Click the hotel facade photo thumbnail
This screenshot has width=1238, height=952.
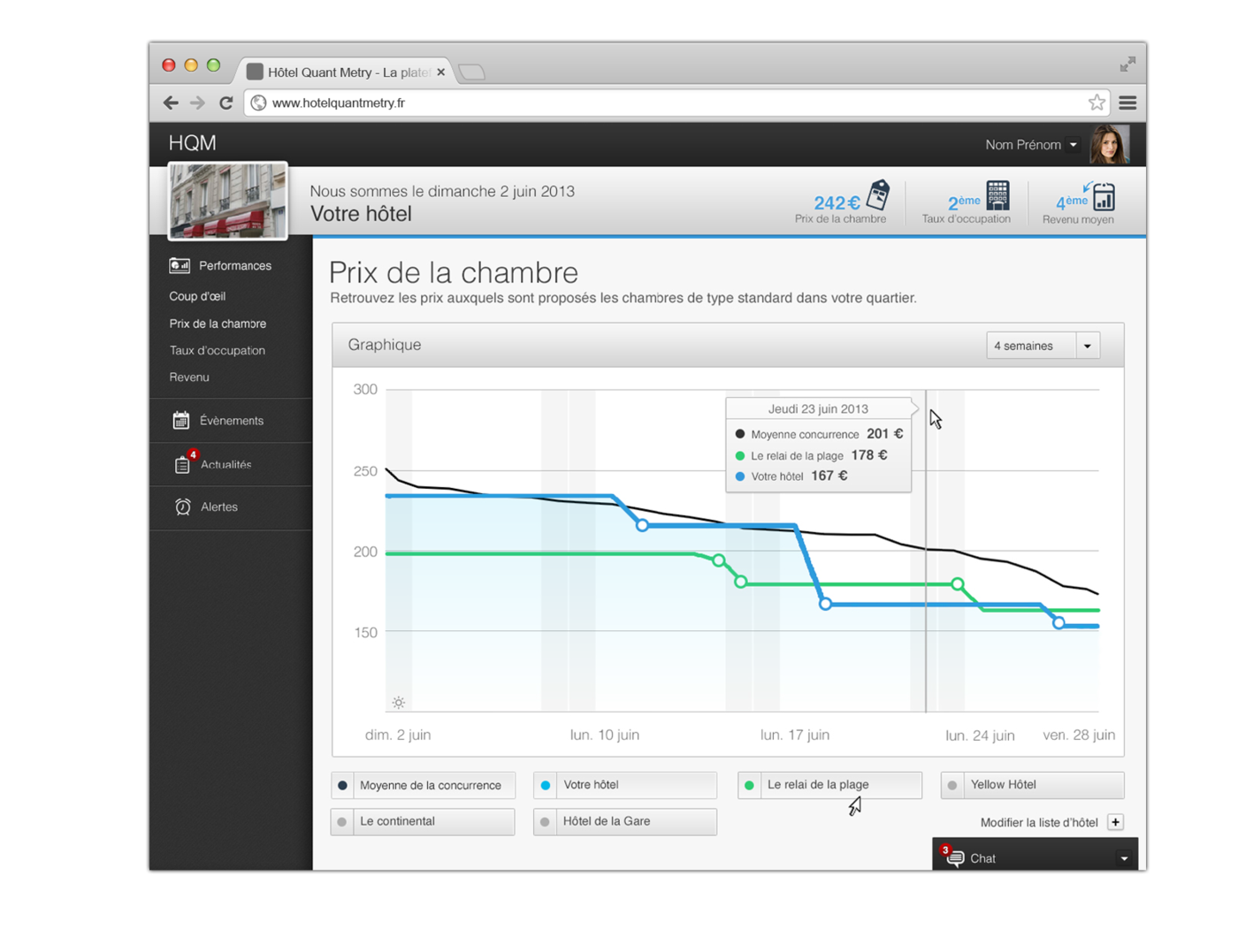[x=228, y=201]
